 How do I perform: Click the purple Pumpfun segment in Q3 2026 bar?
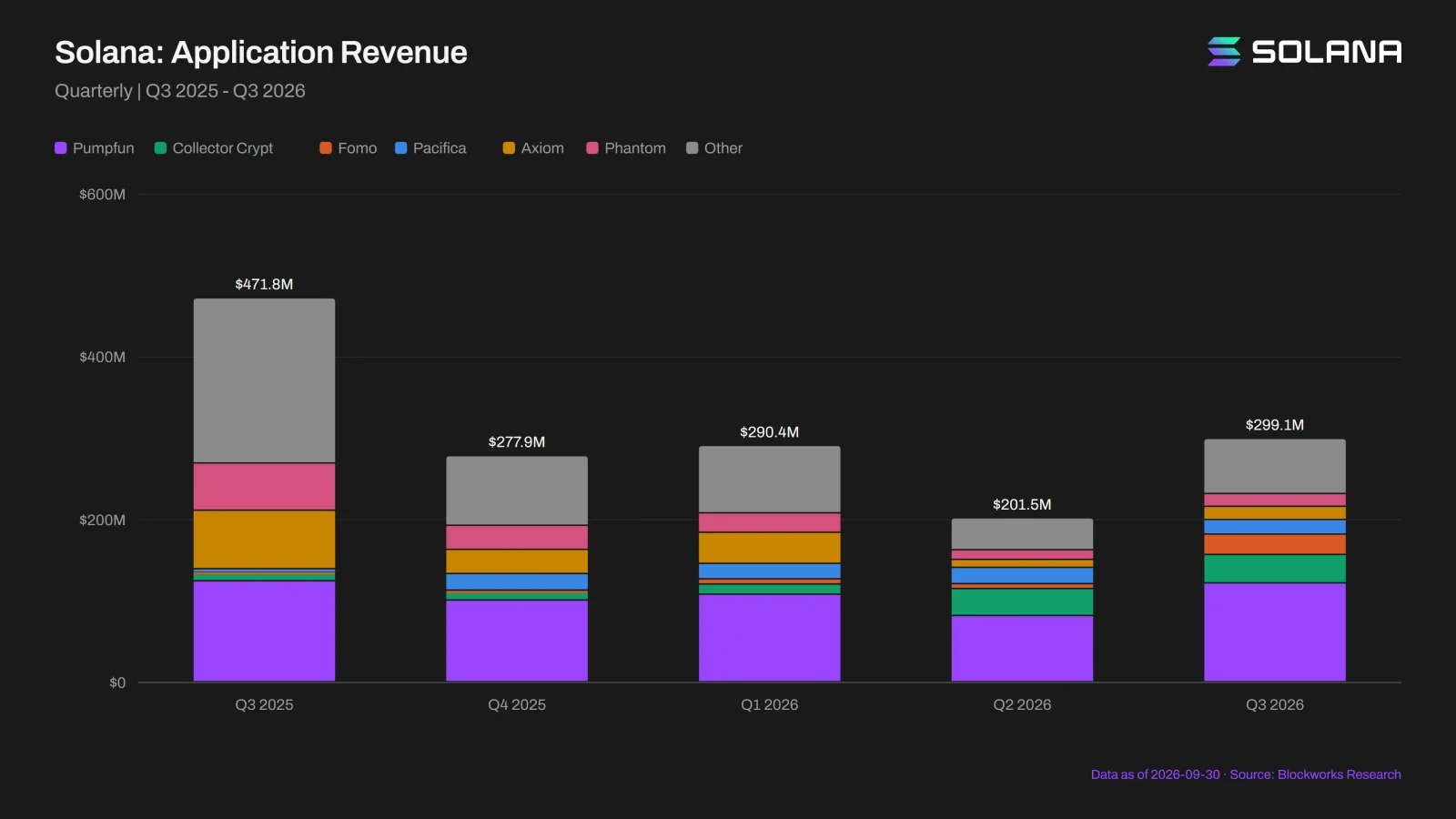tap(1275, 632)
